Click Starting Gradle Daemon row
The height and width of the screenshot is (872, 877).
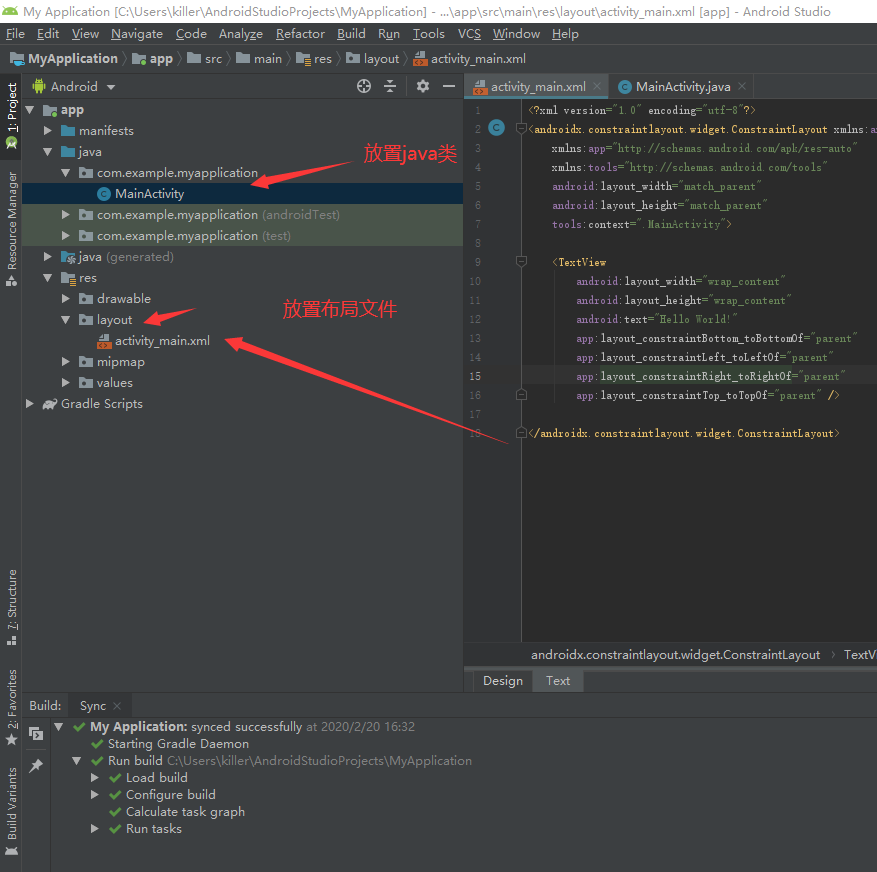point(178,743)
